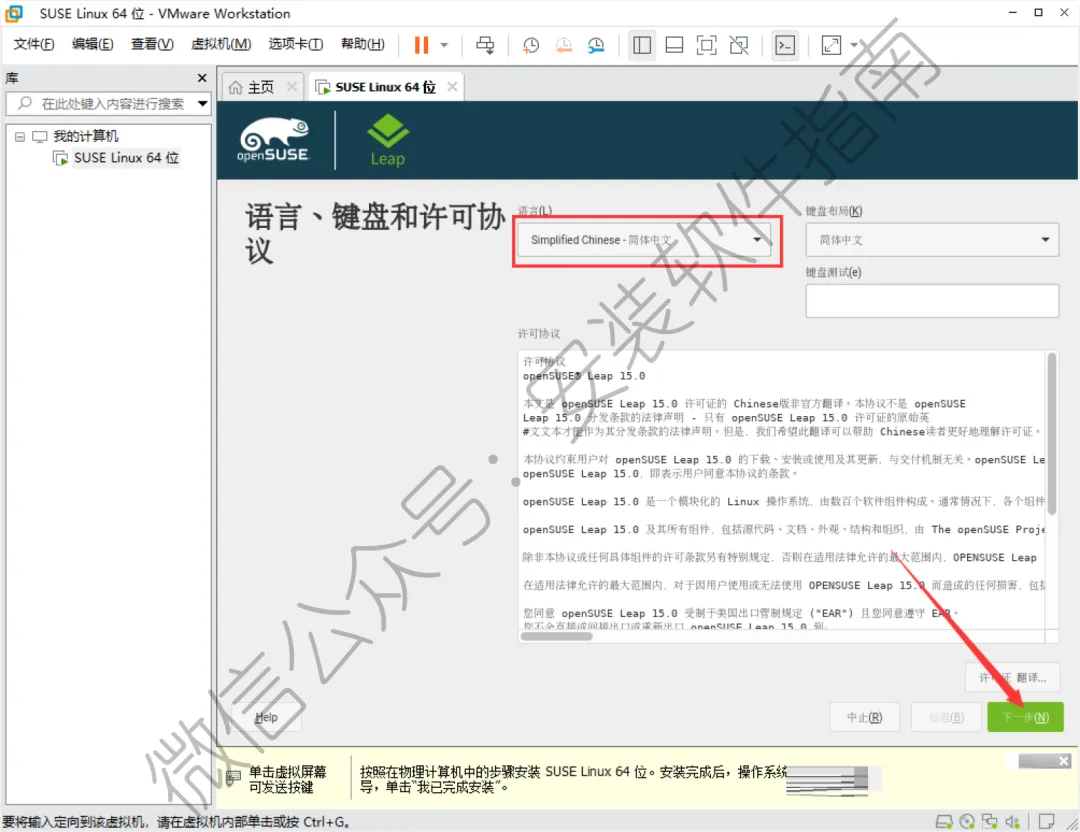Click the message log status bar icon
The image size is (1080, 832).
tap(1046, 821)
